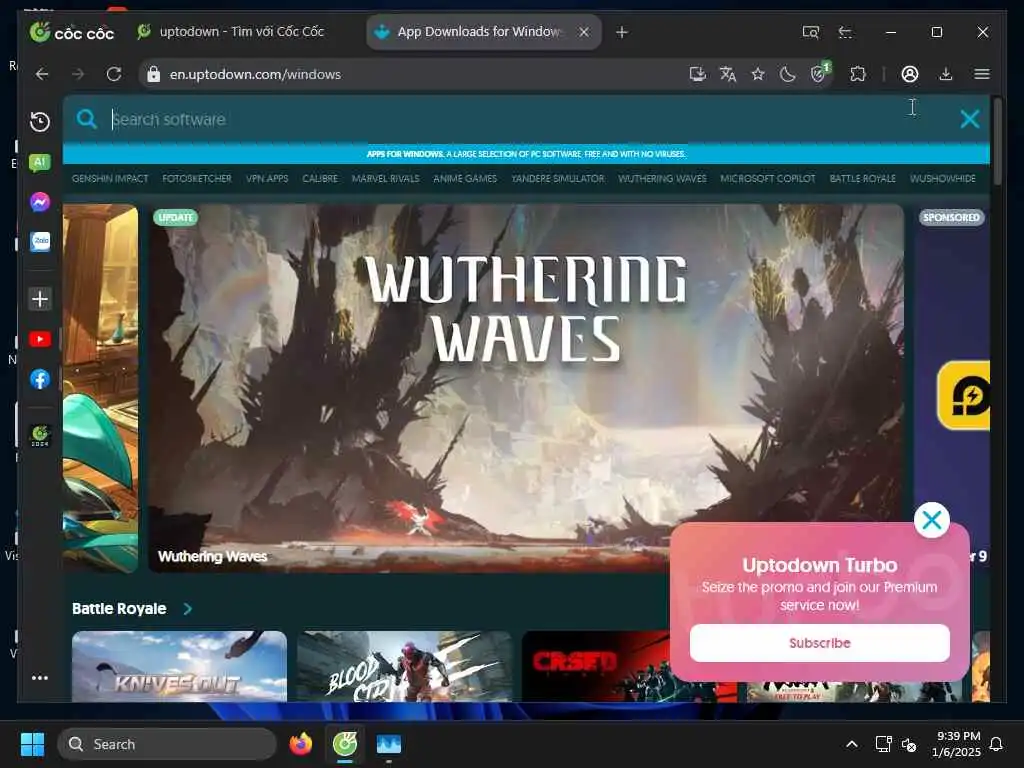Open a new browser tab
1024x768 pixels.
[x=622, y=32]
